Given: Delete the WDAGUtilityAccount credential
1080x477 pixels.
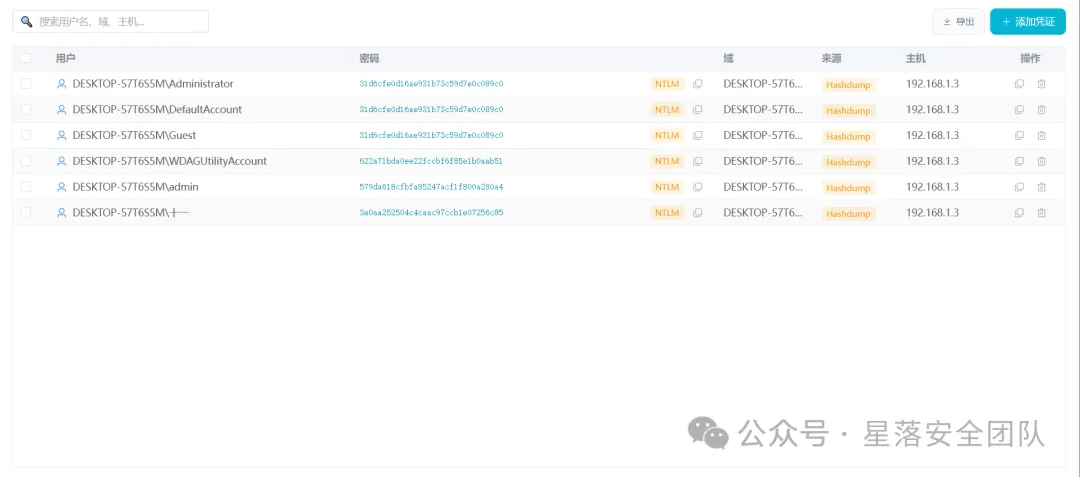Looking at the screenshot, I should [x=1041, y=161].
